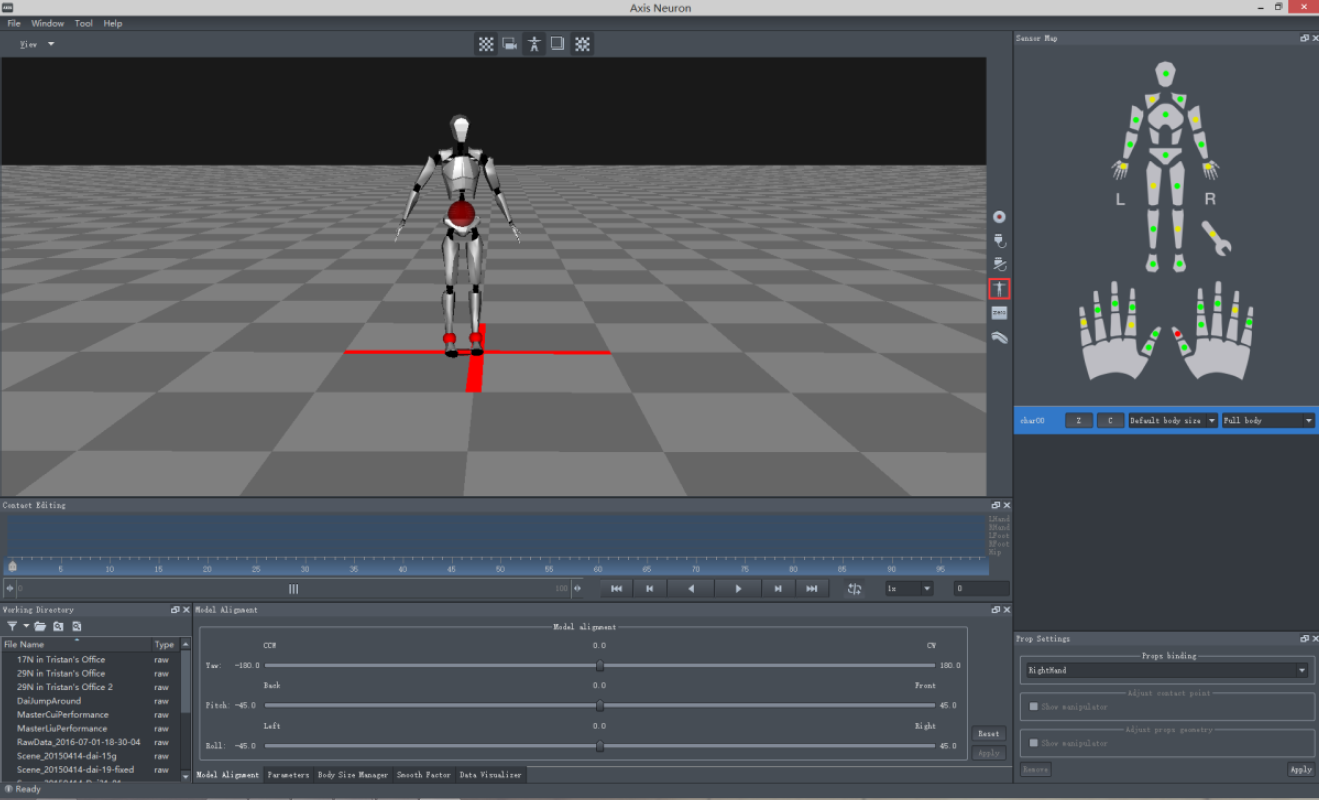Enable Show manipulator under Adjust props geometry
1319x800 pixels.
pos(1035,743)
